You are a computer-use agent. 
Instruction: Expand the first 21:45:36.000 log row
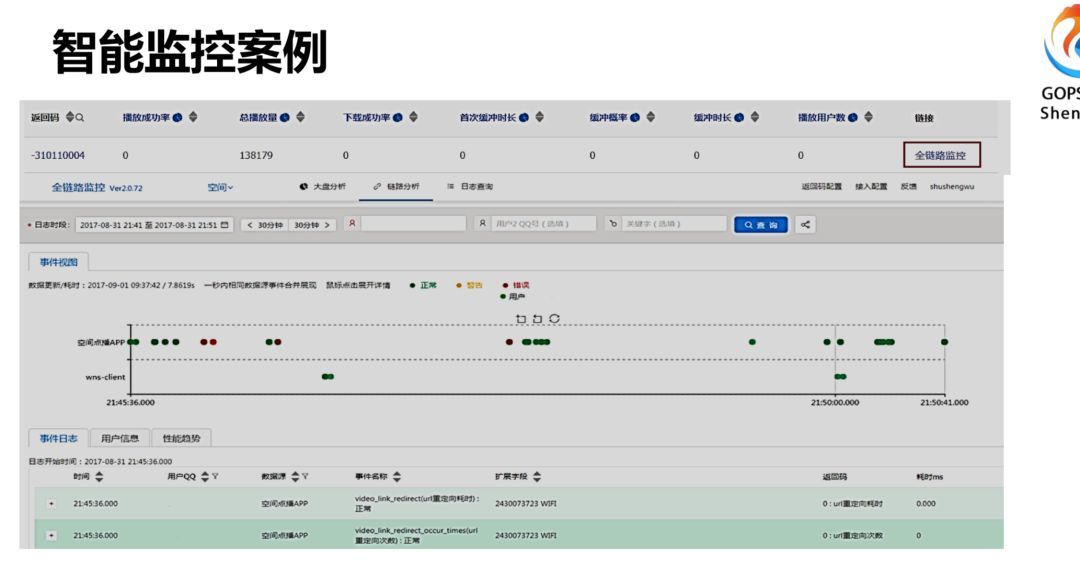51,503
